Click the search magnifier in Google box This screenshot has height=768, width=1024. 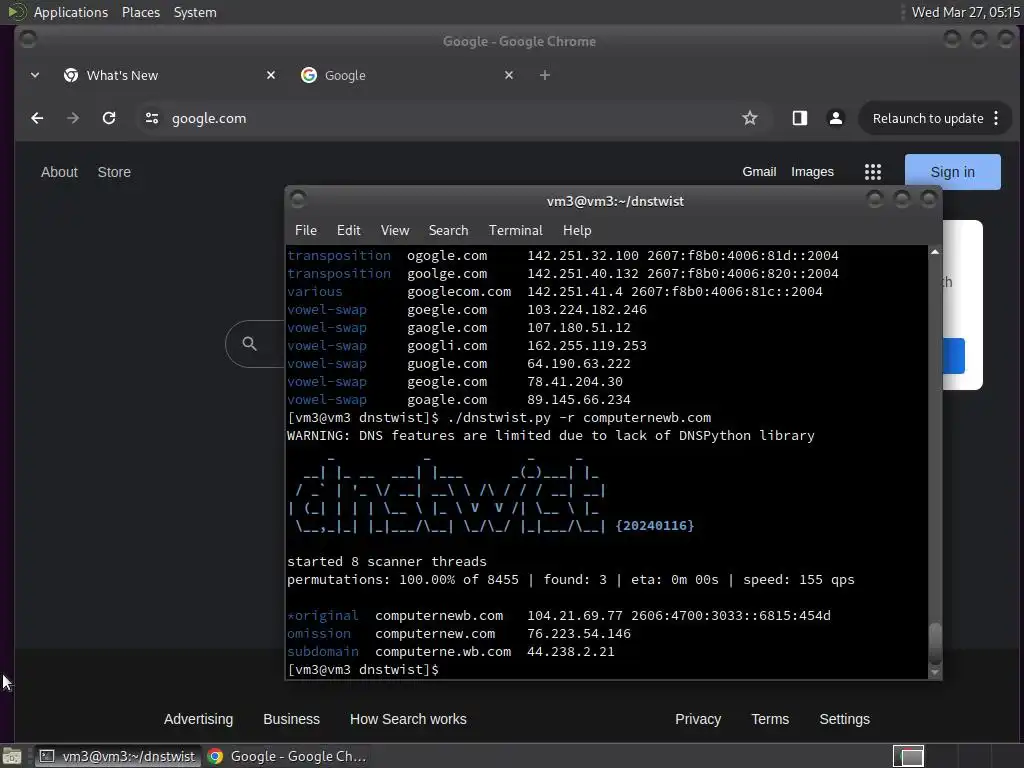249,344
